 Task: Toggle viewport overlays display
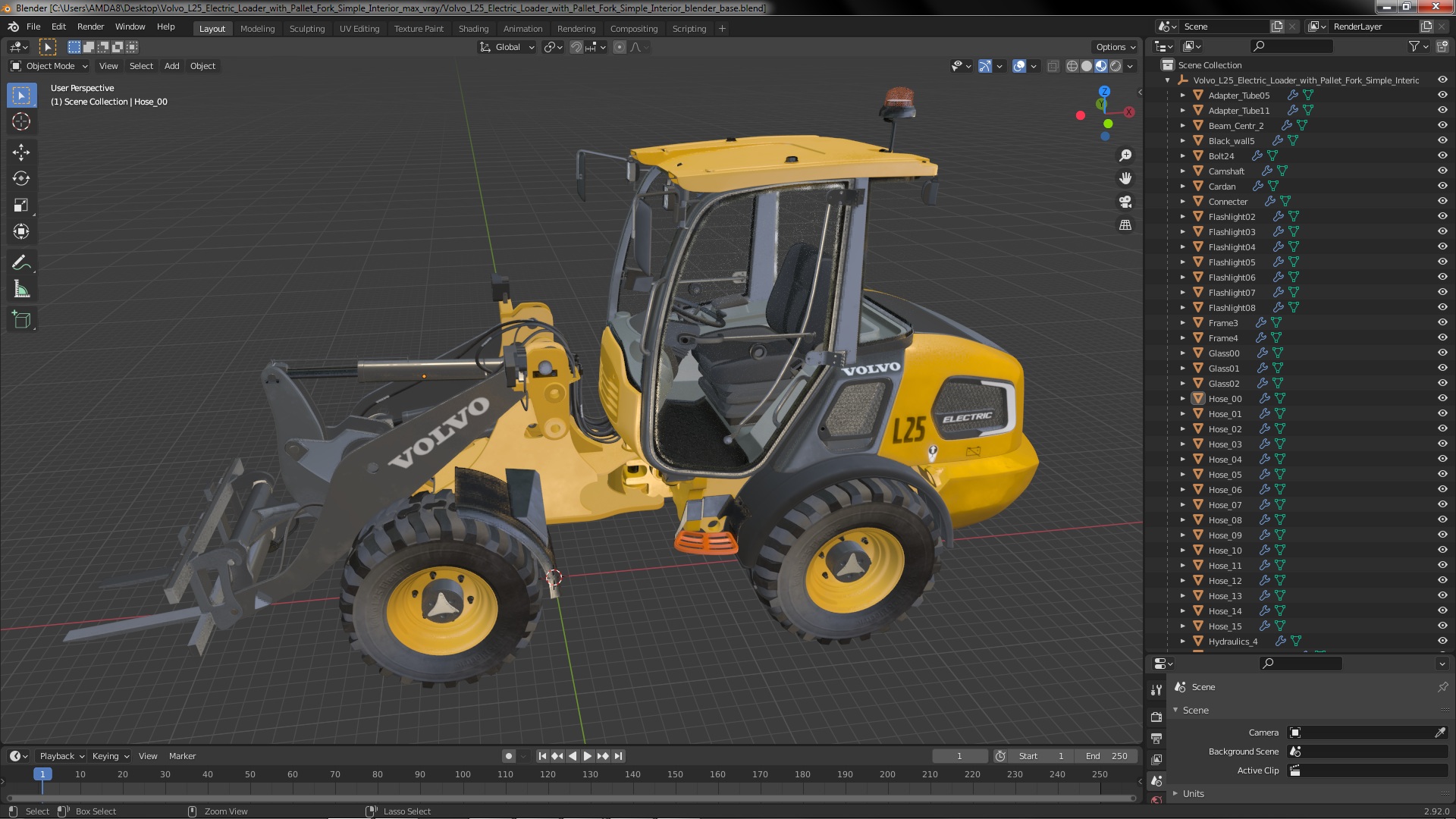tap(1019, 67)
